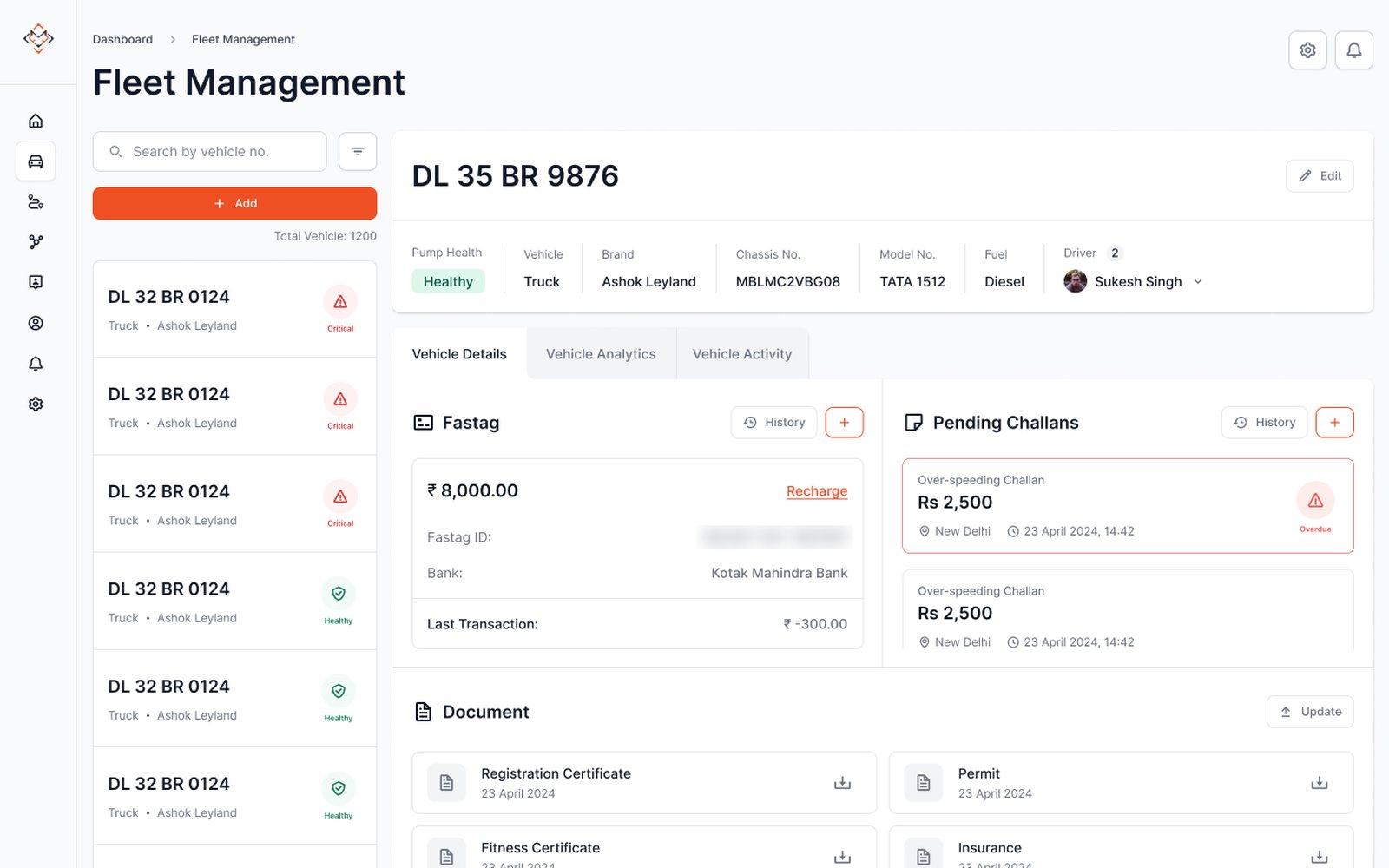Click the Total Vehicle: 1200 text
The image size is (1389, 868).
pyautogui.click(x=326, y=236)
